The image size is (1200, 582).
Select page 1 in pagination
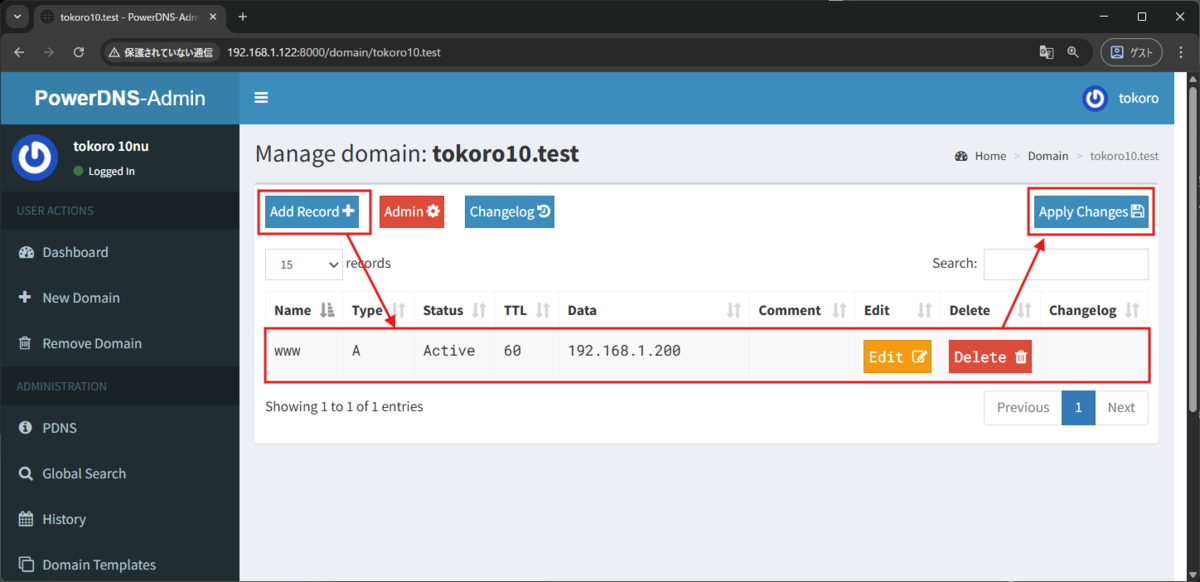1078,407
